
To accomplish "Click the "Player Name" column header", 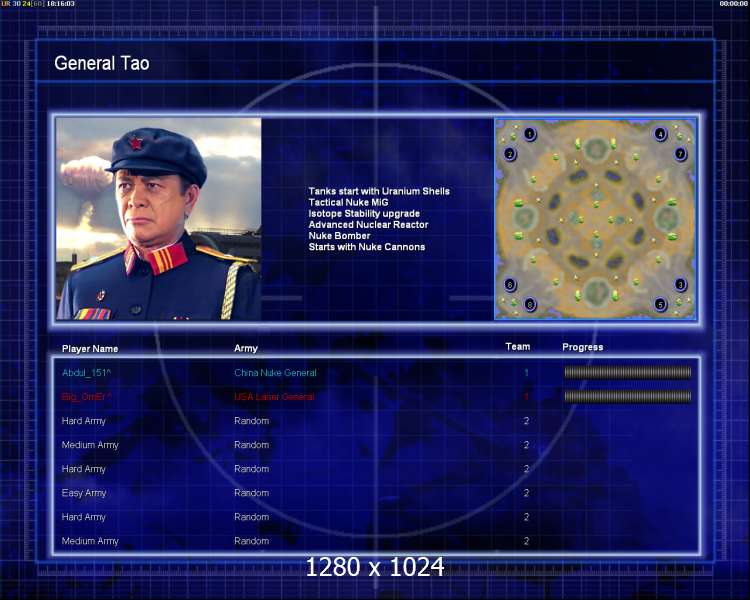I will [x=90, y=349].
